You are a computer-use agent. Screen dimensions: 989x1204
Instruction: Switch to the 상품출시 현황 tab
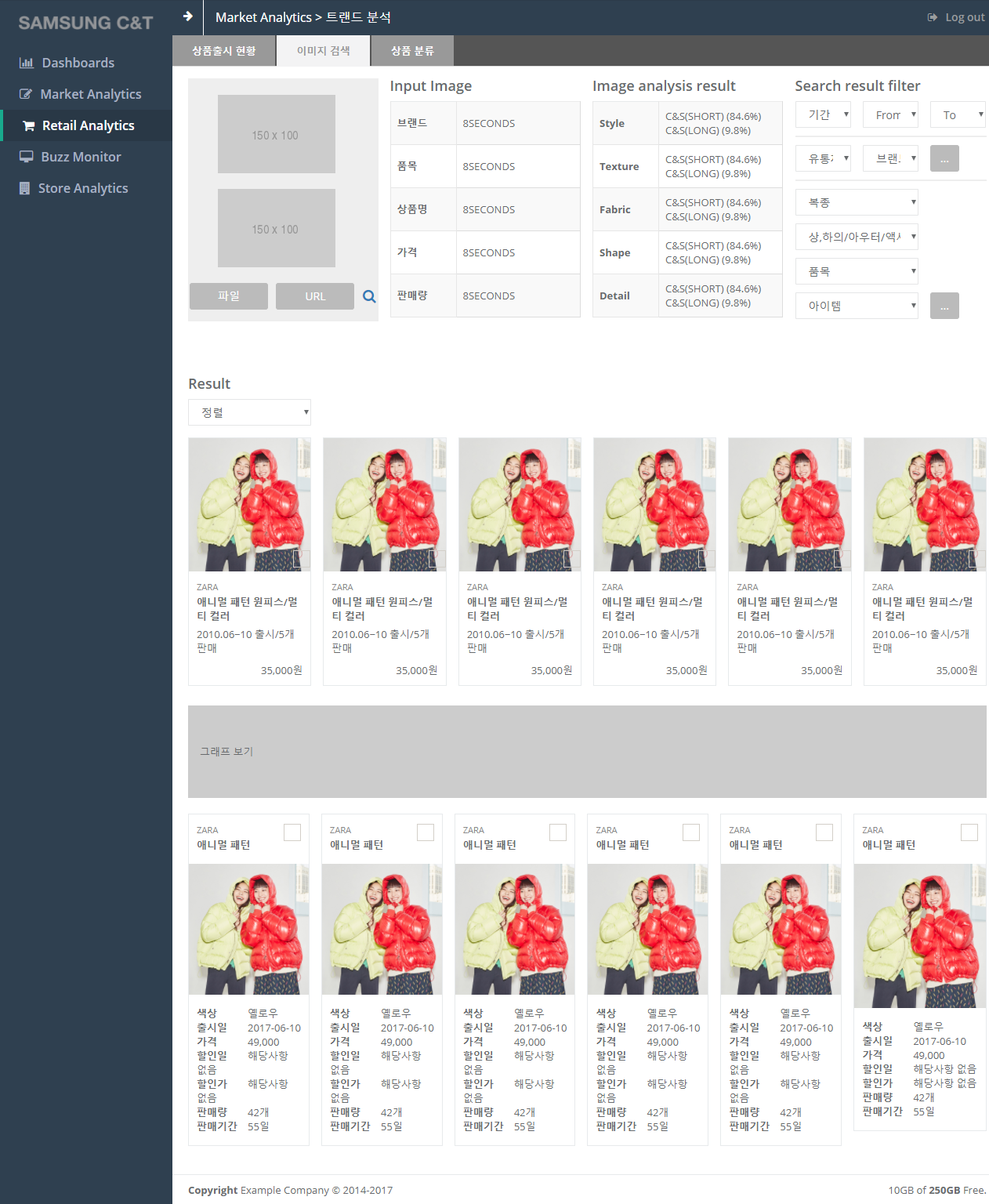click(224, 51)
